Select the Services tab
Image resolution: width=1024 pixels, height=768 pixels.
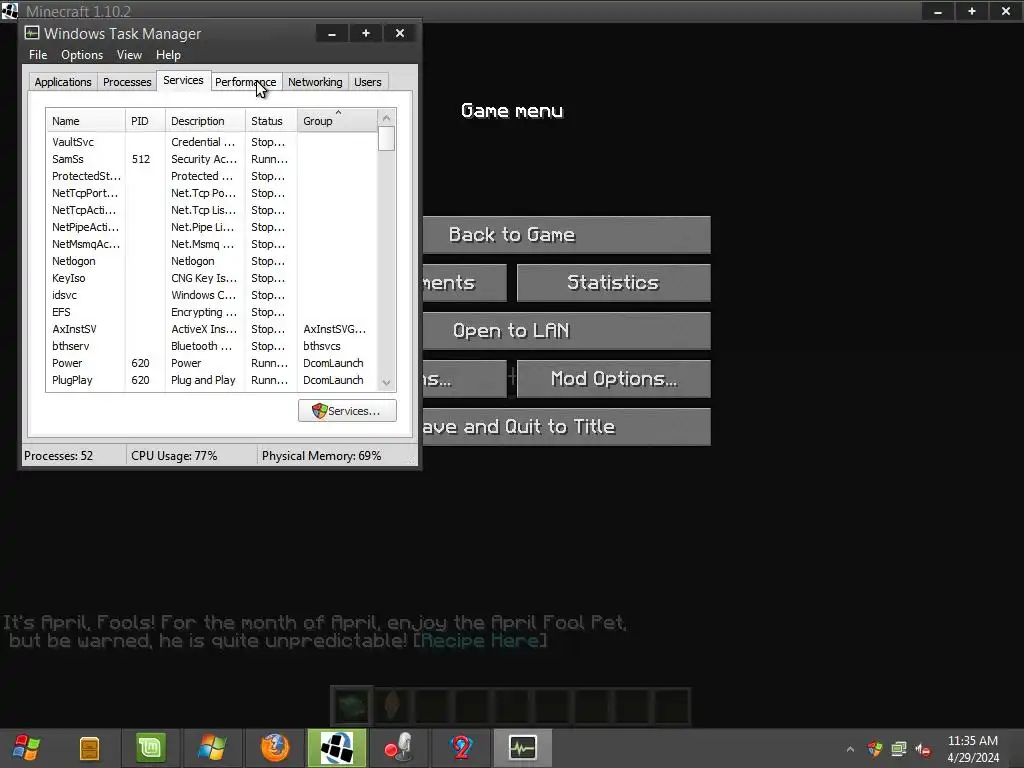click(x=184, y=80)
